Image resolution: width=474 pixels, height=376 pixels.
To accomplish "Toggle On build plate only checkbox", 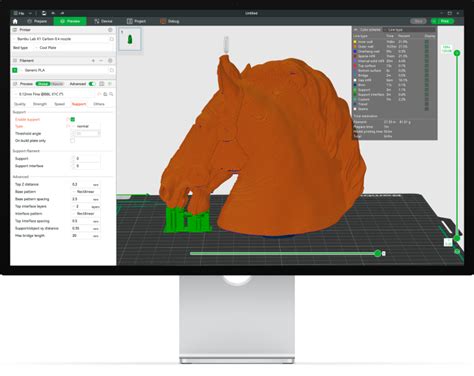I will tap(73, 141).
